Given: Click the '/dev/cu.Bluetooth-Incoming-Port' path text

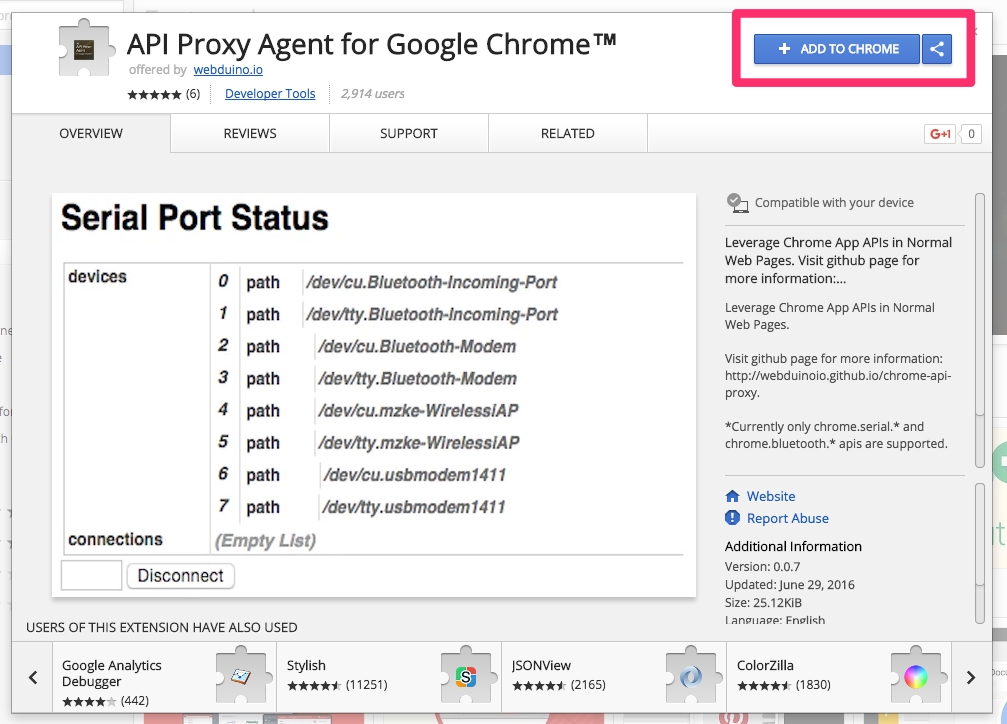Looking at the screenshot, I should tap(432, 282).
